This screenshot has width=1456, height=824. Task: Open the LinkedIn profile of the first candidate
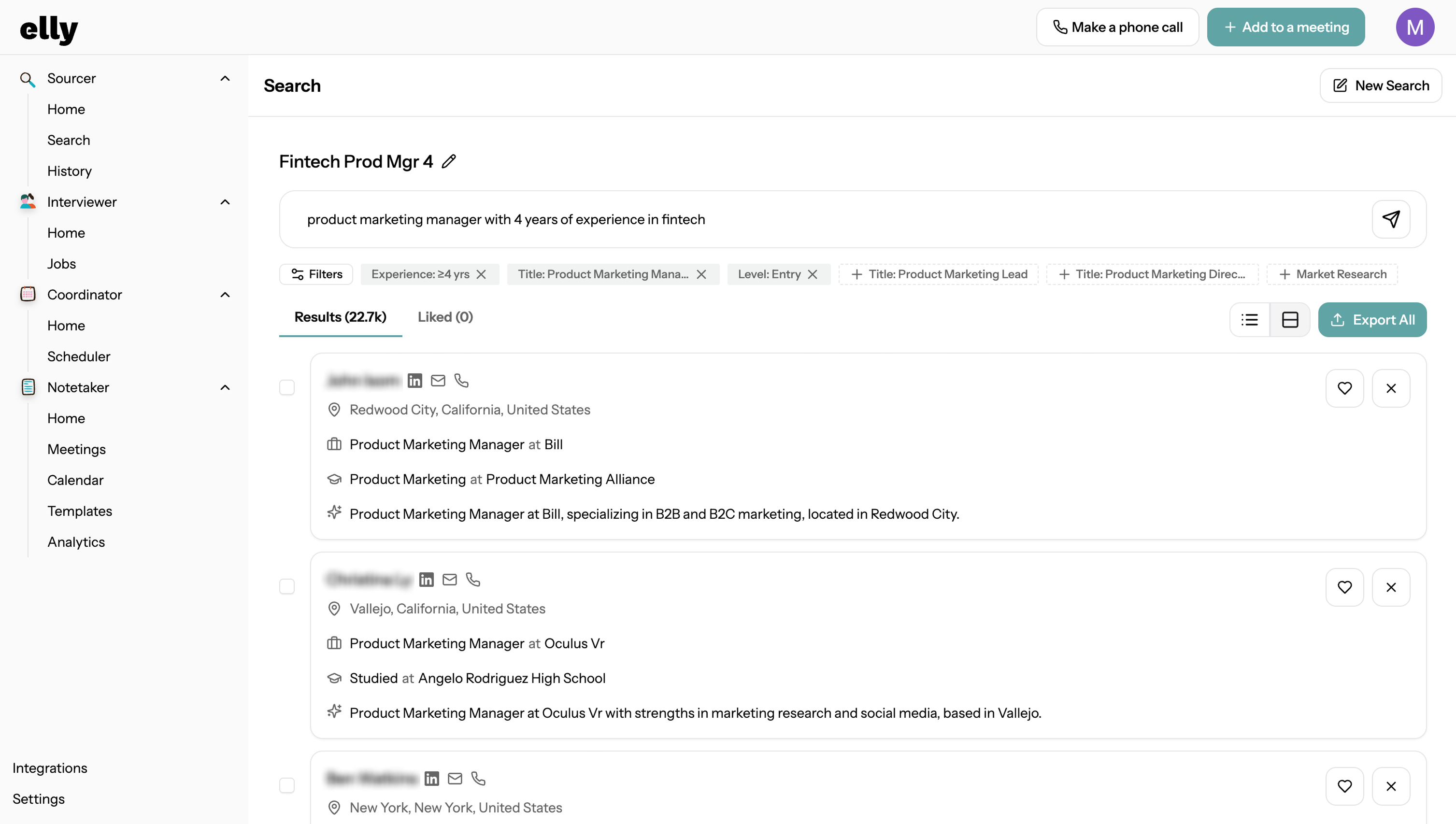(x=415, y=380)
